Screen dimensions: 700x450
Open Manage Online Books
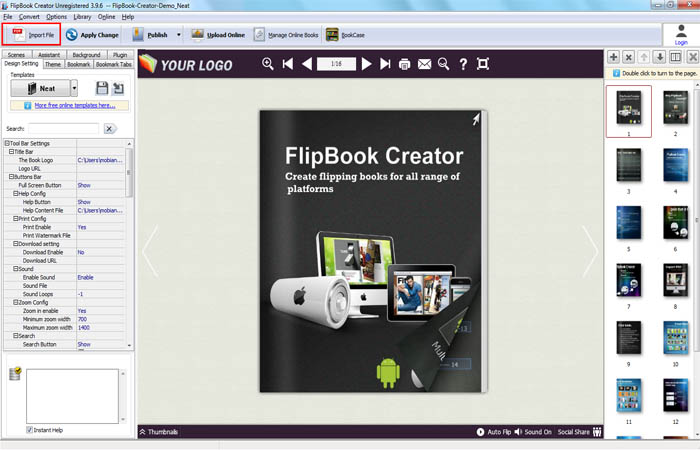286,35
